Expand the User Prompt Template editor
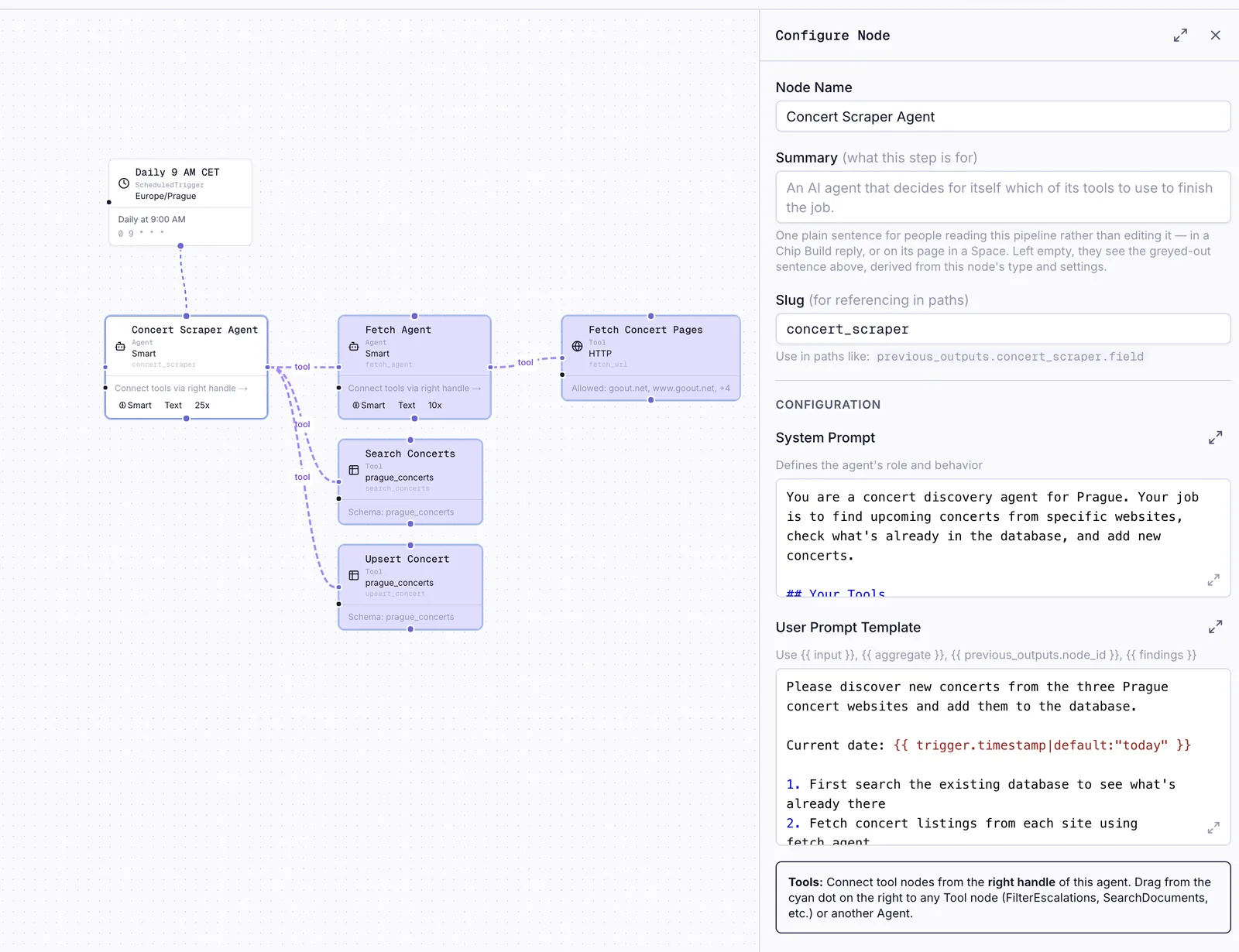This screenshot has height=952, width=1239. [1216, 627]
